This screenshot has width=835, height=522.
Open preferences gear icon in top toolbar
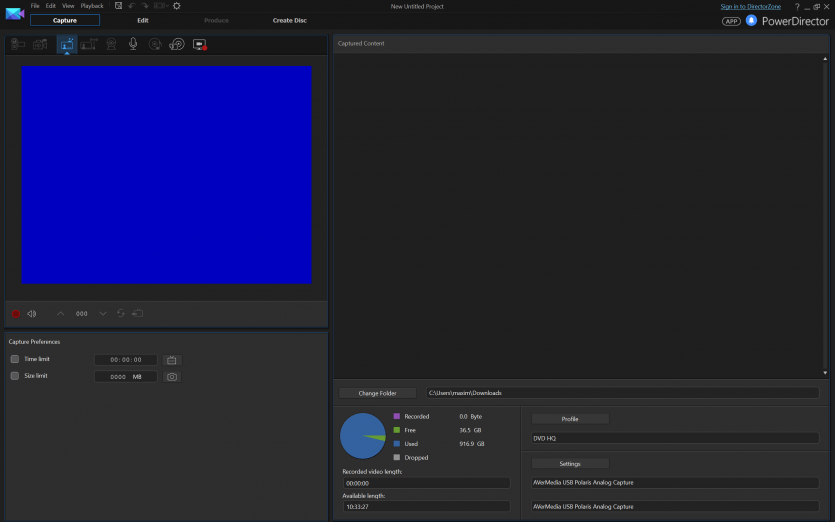click(177, 6)
